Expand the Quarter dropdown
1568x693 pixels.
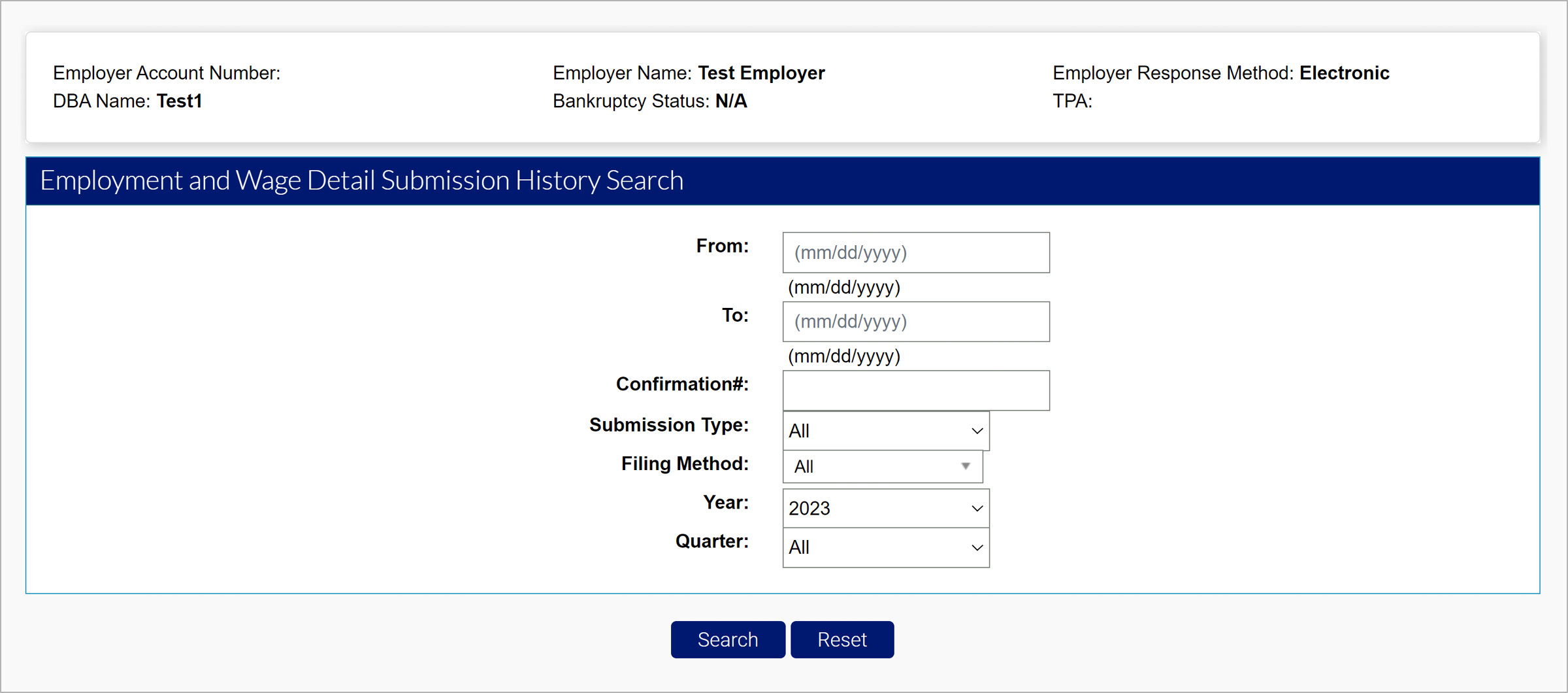(x=885, y=548)
